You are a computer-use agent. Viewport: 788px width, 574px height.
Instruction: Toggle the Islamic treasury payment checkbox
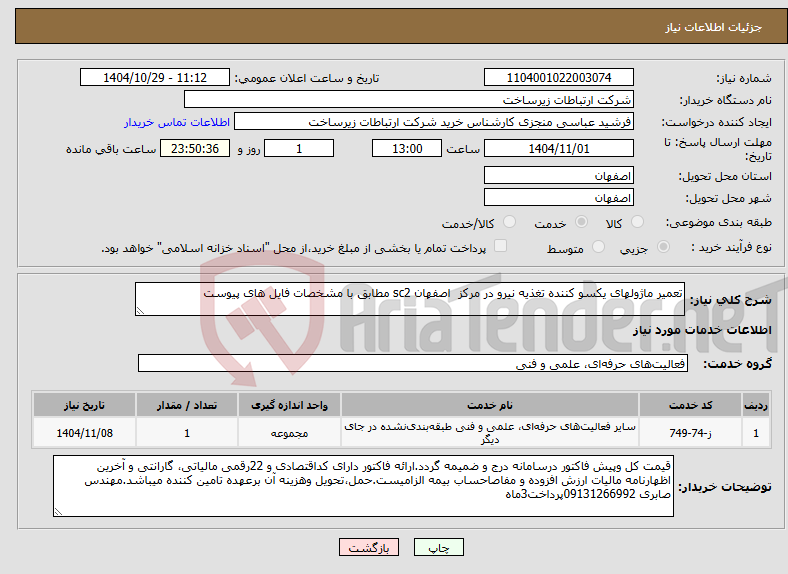[501, 246]
